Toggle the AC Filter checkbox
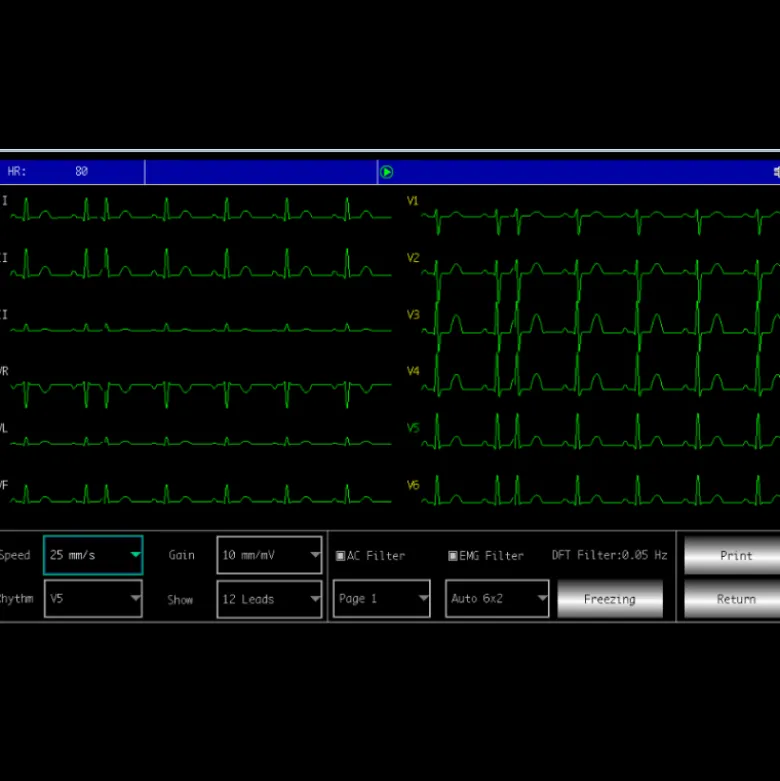 click(341, 556)
